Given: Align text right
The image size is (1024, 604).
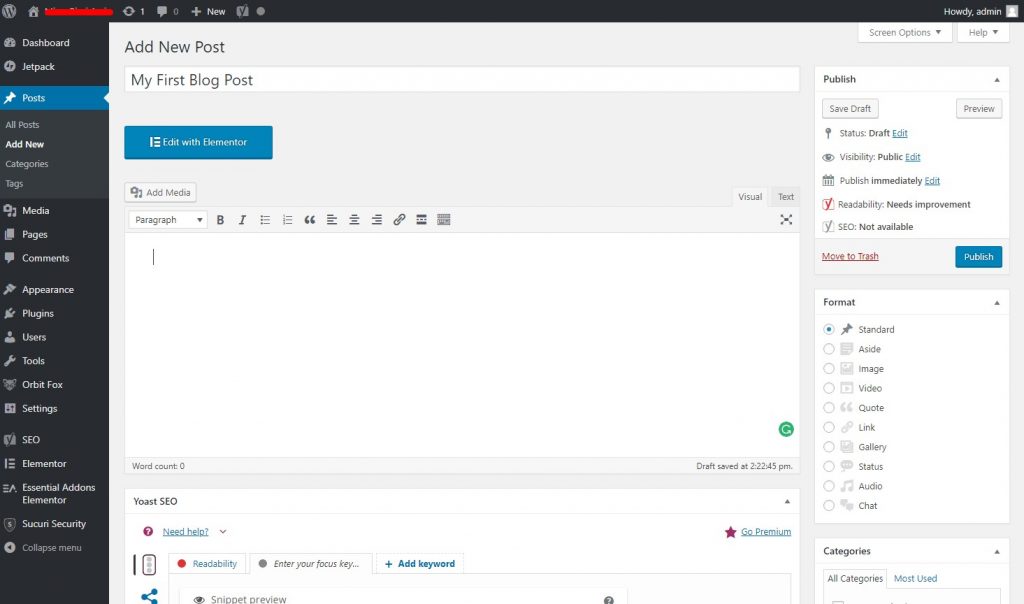Looking at the screenshot, I should pos(377,220).
